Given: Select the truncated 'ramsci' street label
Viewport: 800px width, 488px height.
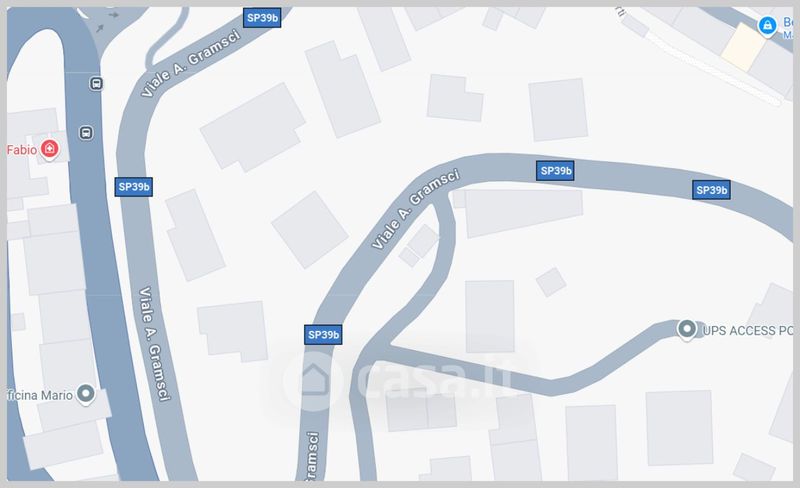Looking at the screenshot, I should (312, 456).
